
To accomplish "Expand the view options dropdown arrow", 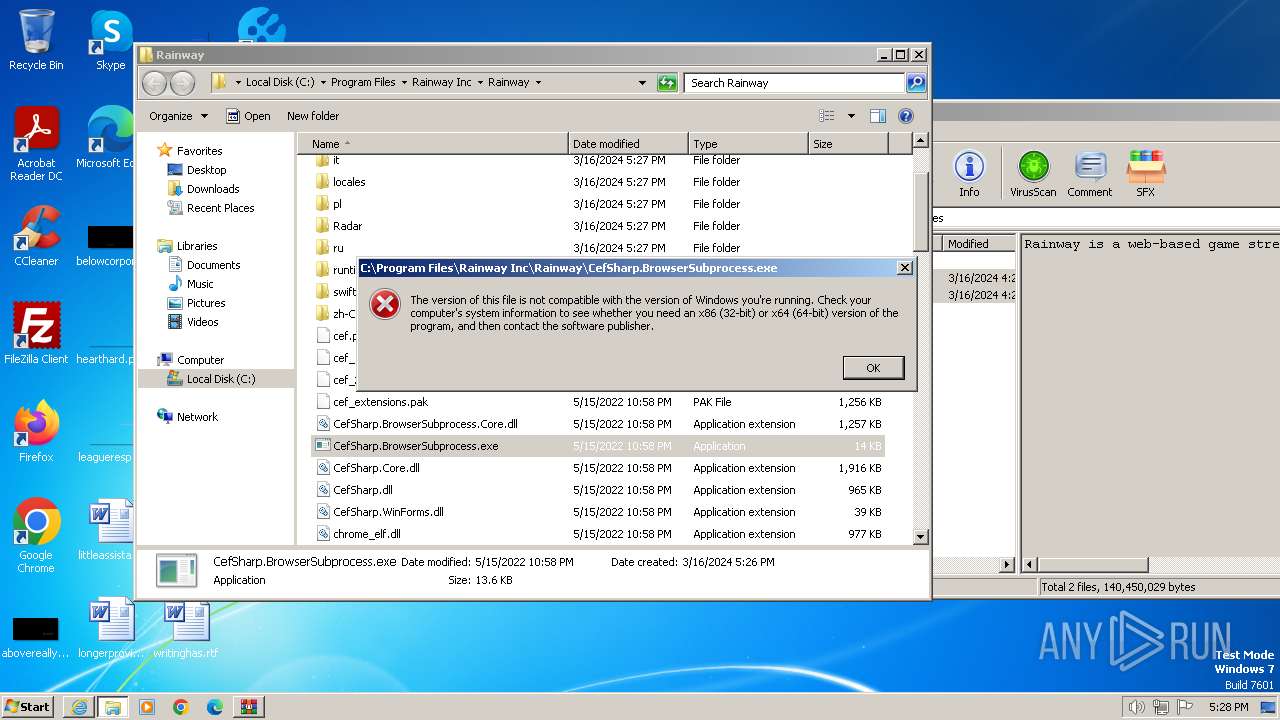I will pyautogui.click(x=851, y=116).
